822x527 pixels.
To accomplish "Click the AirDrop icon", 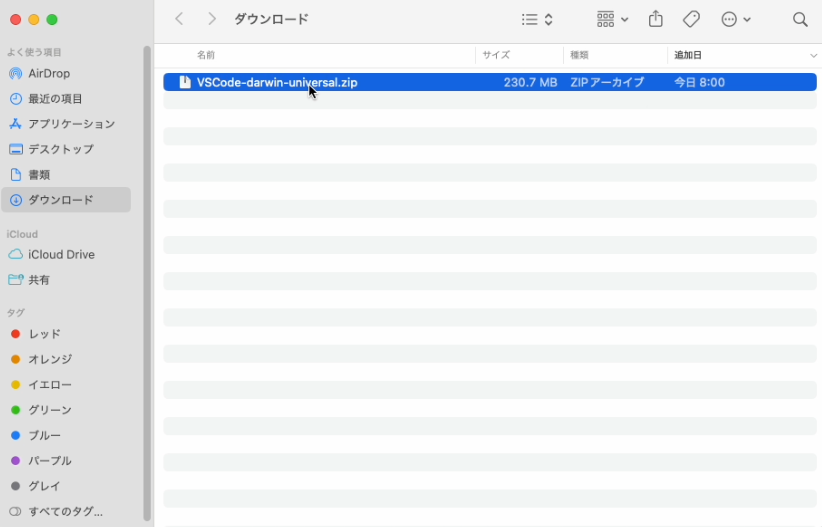I will (x=16, y=73).
